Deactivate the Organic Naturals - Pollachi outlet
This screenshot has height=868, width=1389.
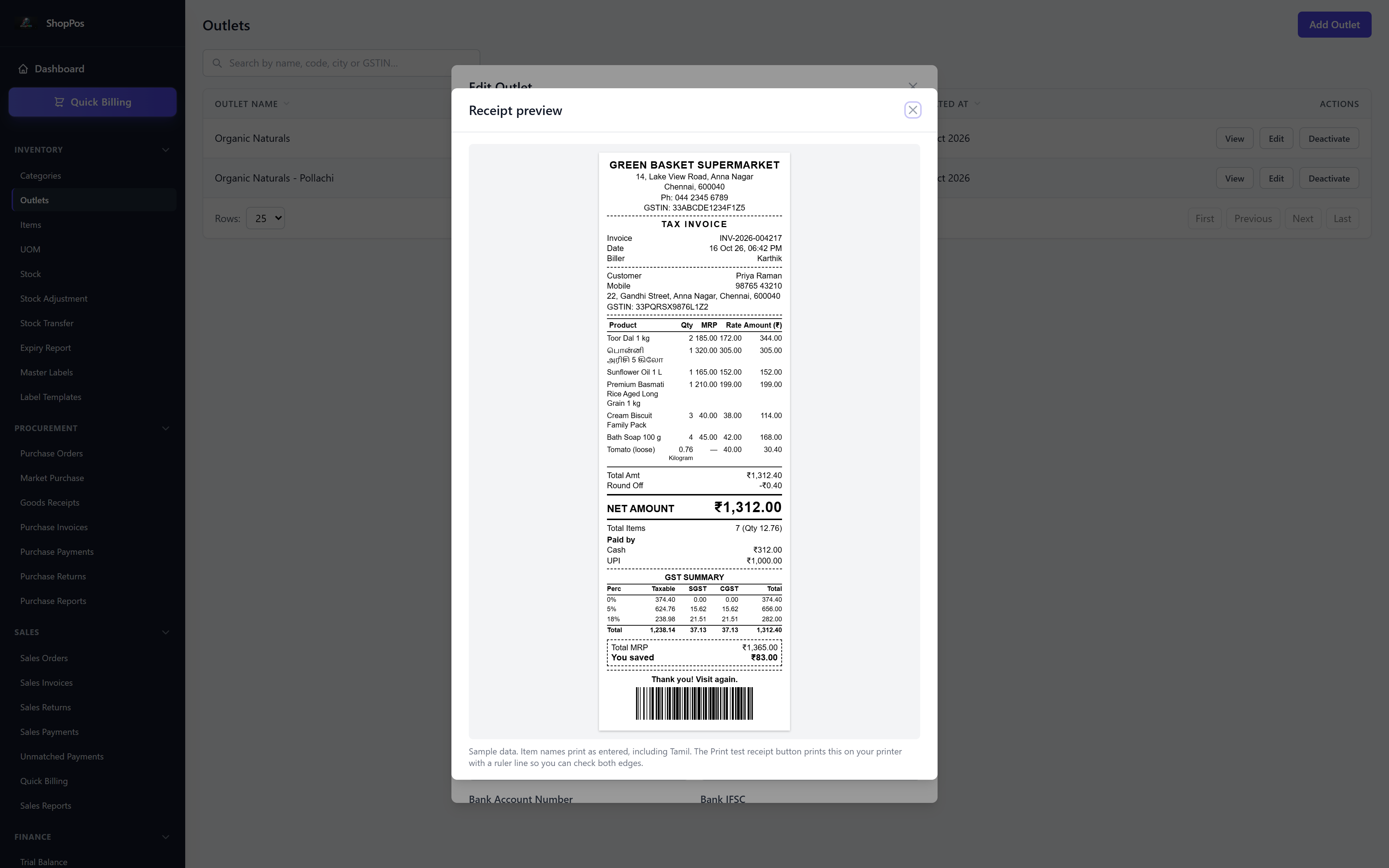[x=1329, y=179]
